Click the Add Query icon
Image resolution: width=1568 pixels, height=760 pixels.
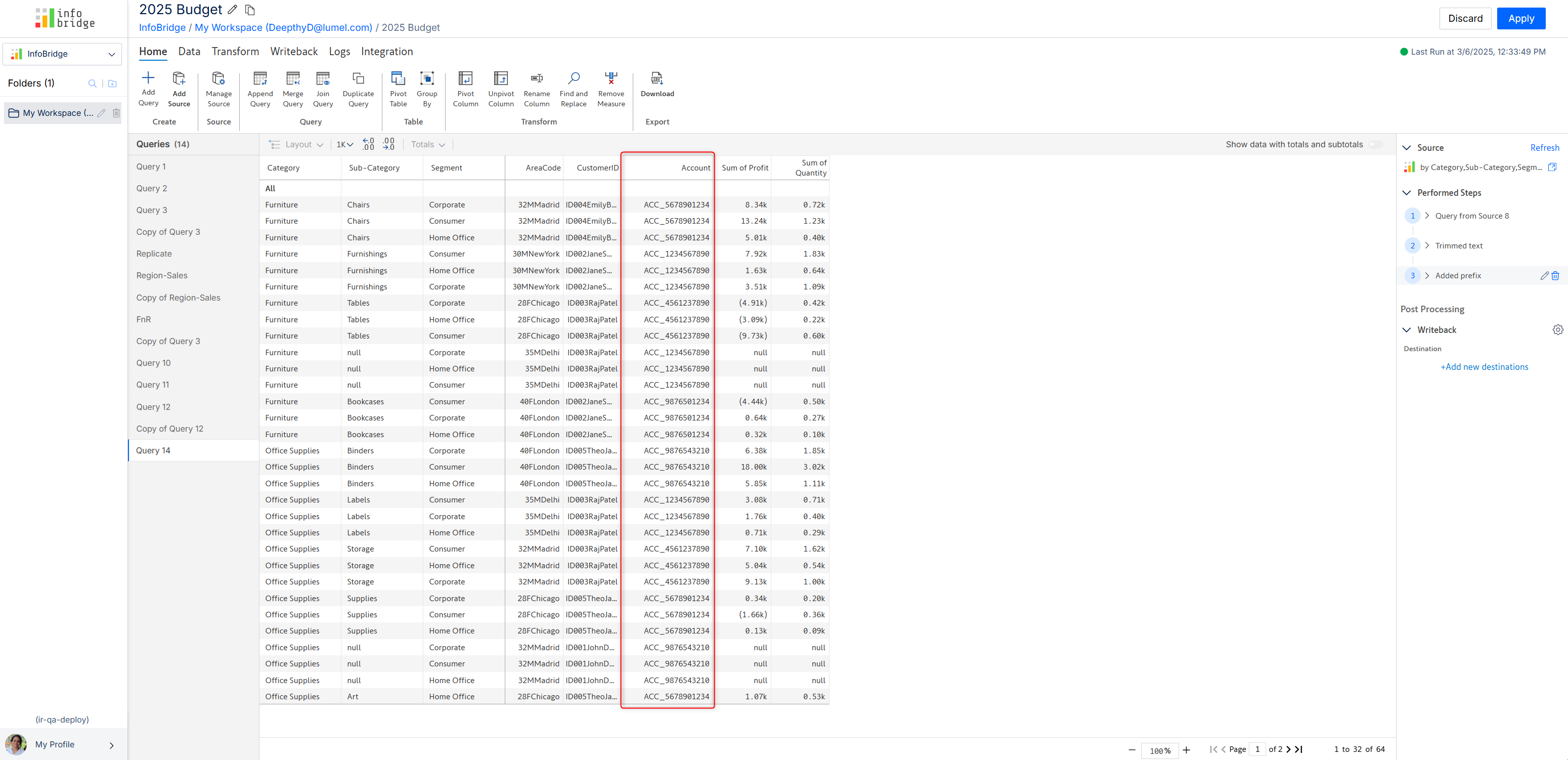click(148, 78)
